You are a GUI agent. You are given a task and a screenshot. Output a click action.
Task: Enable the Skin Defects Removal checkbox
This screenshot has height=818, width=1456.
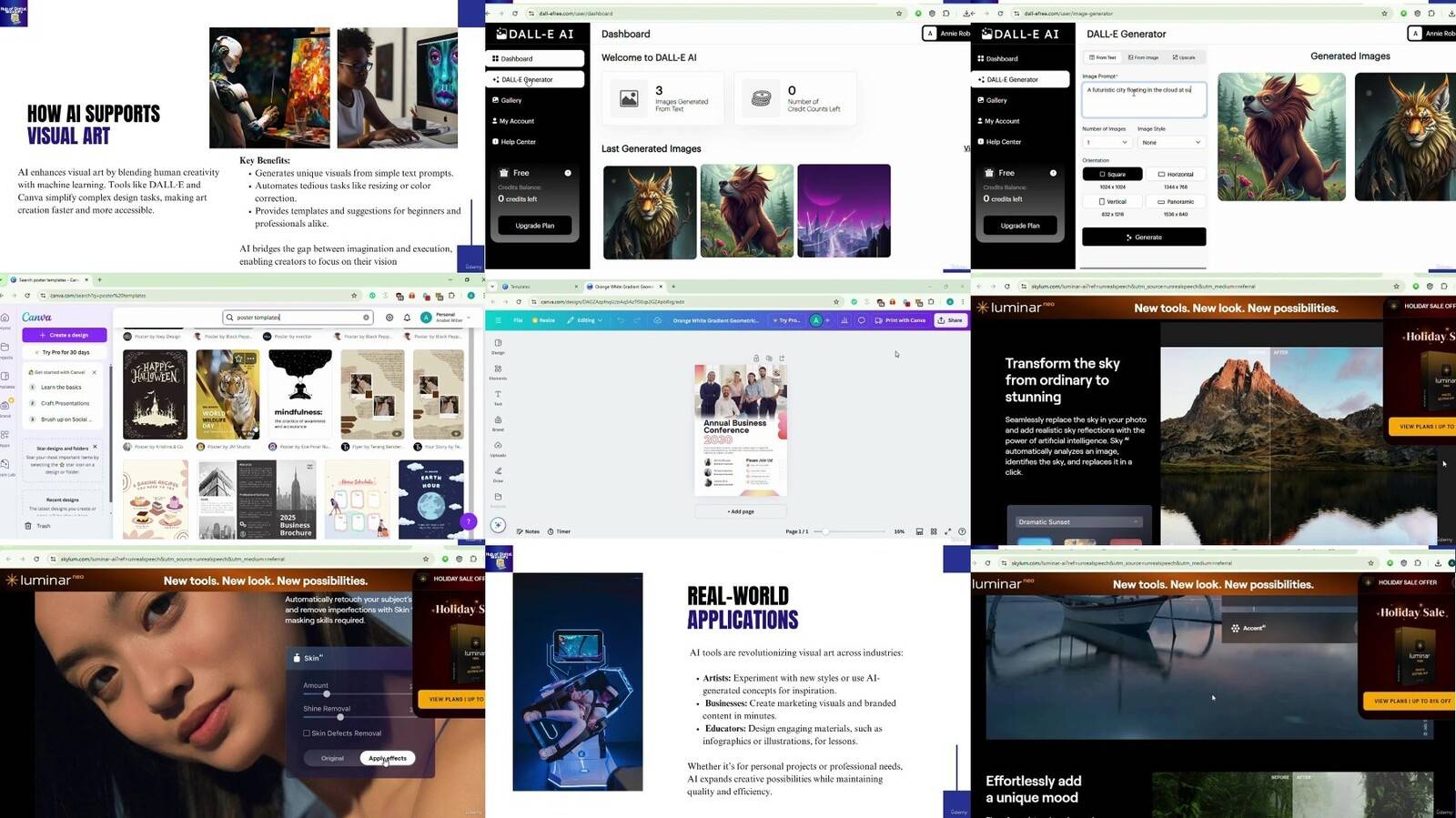pos(307,733)
